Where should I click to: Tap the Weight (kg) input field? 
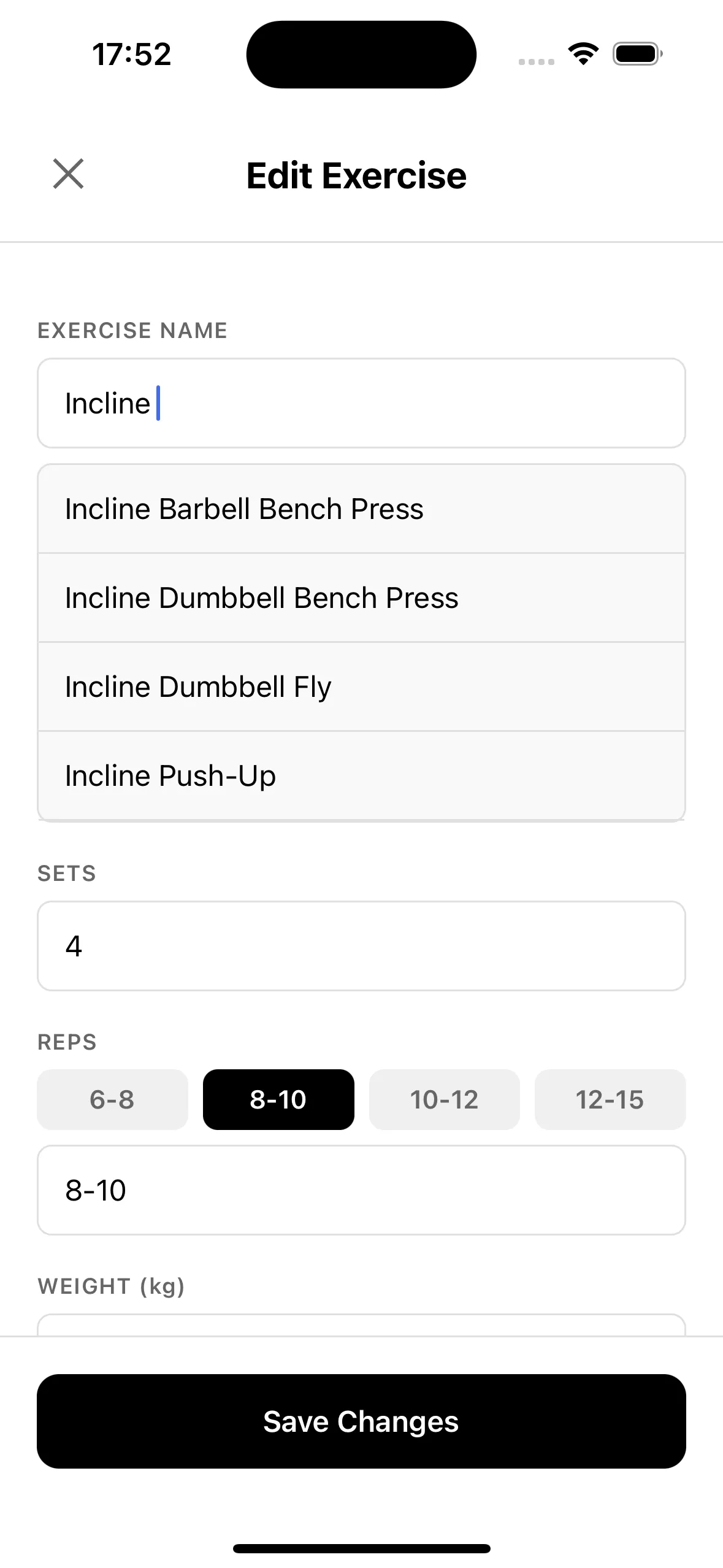pos(361,1325)
